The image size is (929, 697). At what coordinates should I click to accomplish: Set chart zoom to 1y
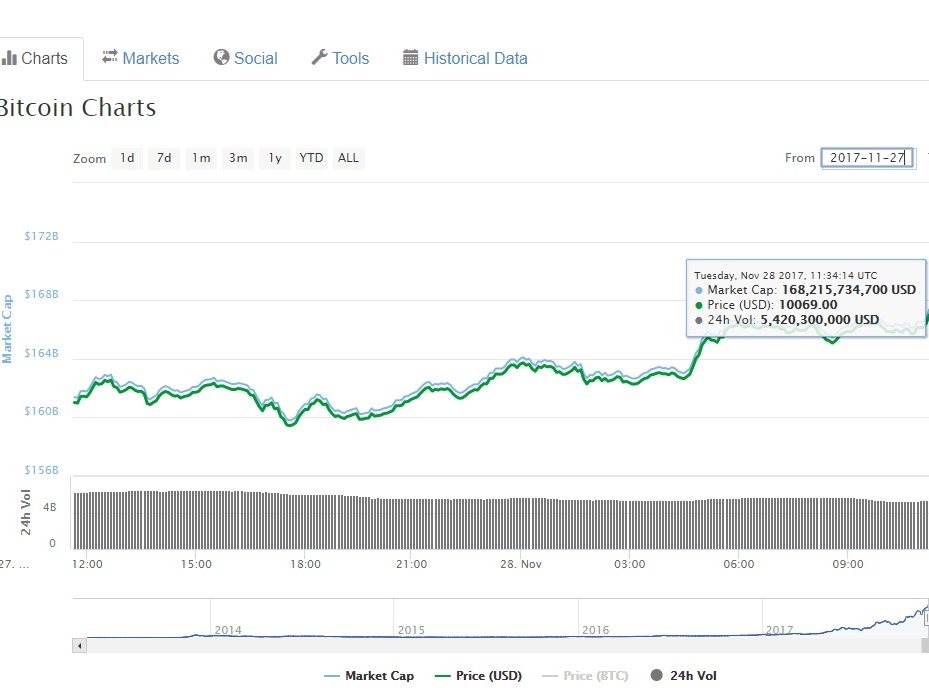coord(275,158)
